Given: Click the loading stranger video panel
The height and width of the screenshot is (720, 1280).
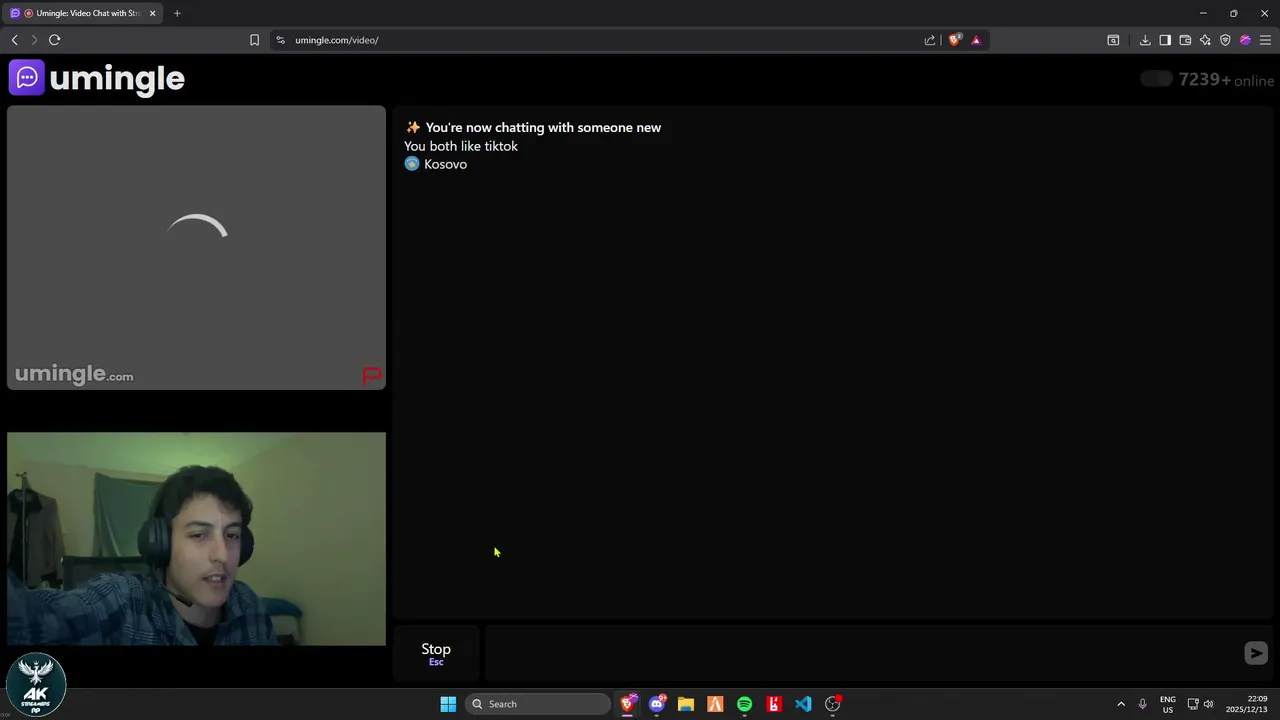Looking at the screenshot, I should tap(196, 248).
